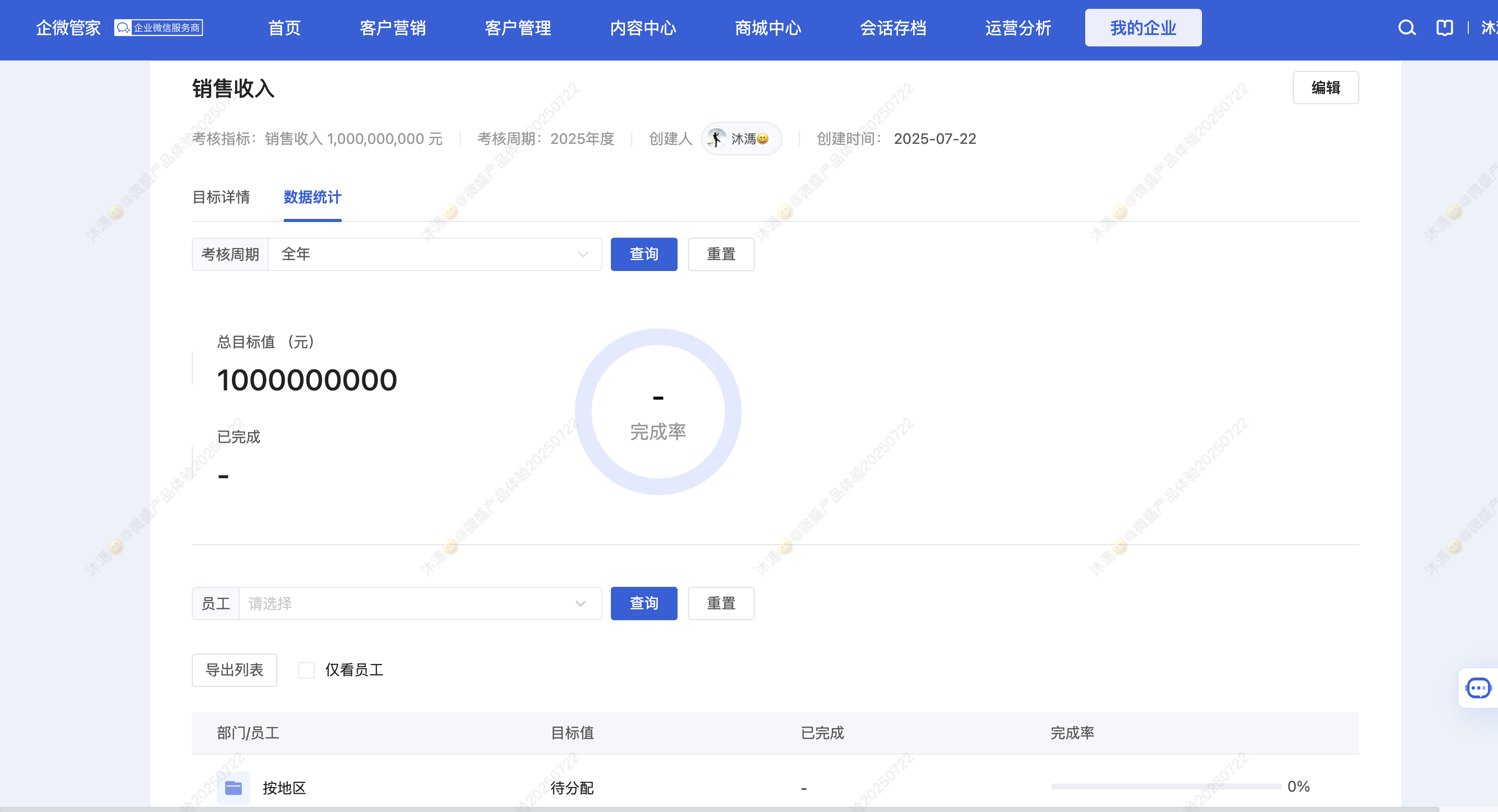
Task: Open the 运营分析 menu
Action: pos(1017,27)
